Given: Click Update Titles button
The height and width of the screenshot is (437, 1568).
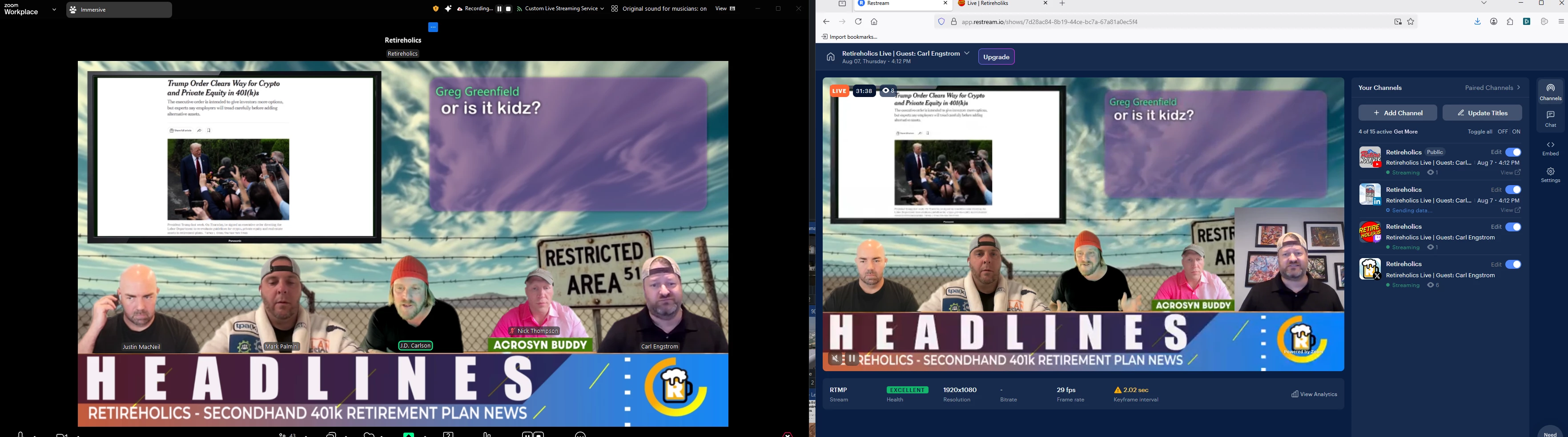Looking at the screenshot, I should coord(1482,113).
